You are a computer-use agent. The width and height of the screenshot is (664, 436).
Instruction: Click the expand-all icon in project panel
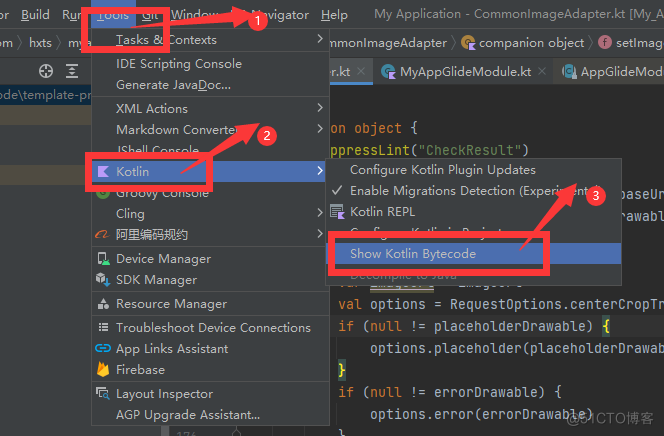click(x=72, y=71)
